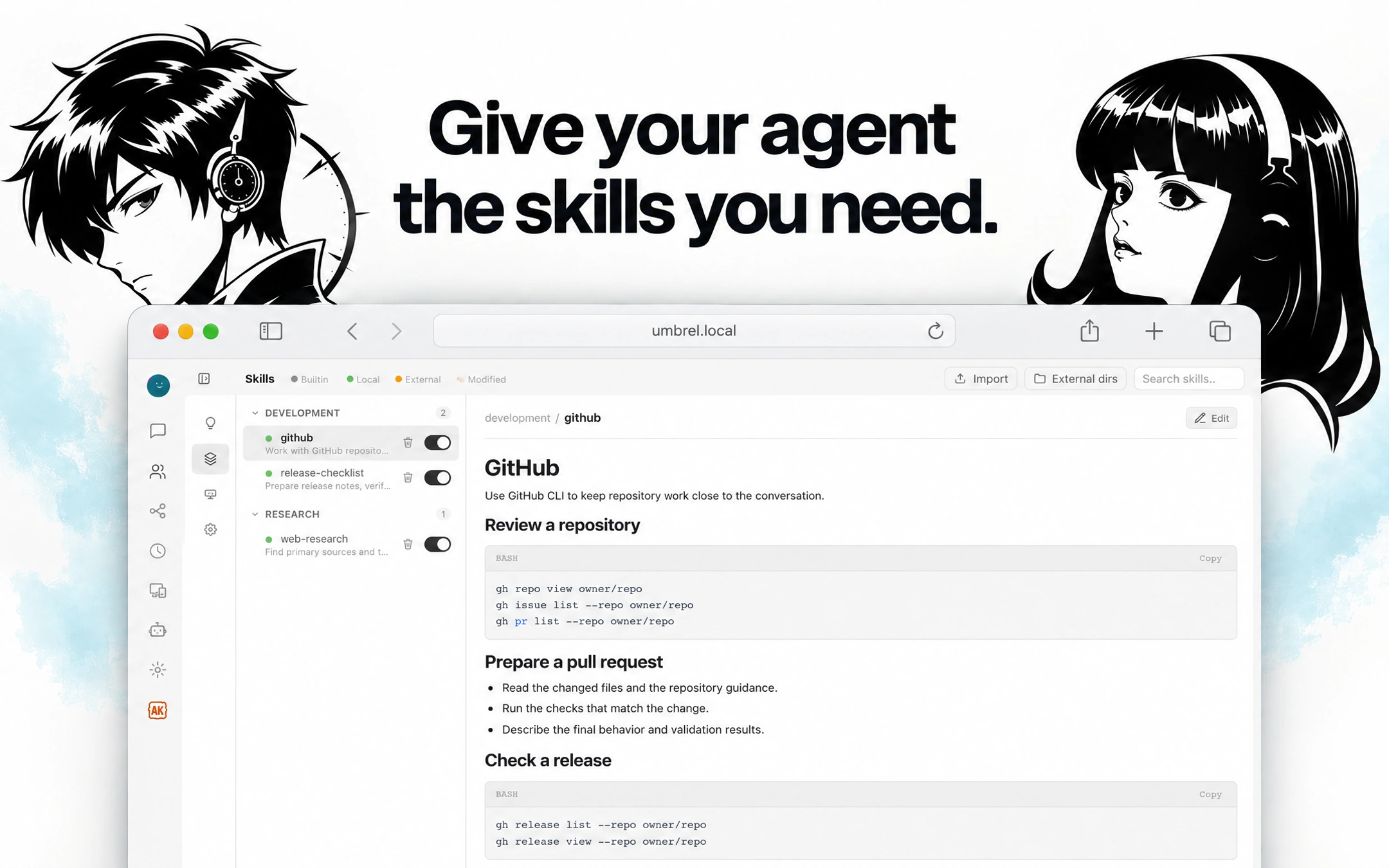Click the orange AK logo icon
The image size is (1389, 868).
(x=158, y=710)
